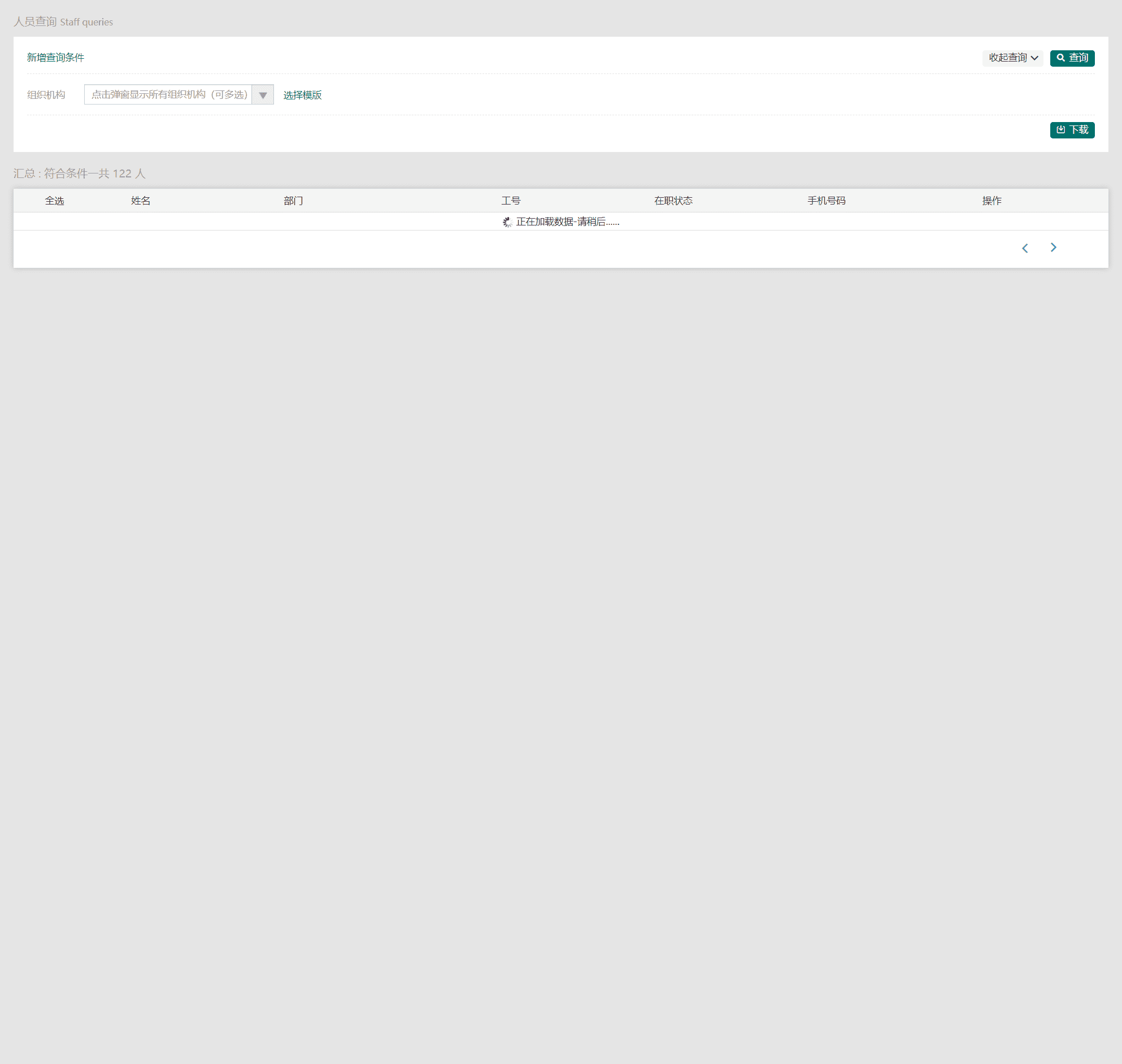Click the 查询 search button
This screenshot has height=1064, width=1122.
(x=1072, y=58)
